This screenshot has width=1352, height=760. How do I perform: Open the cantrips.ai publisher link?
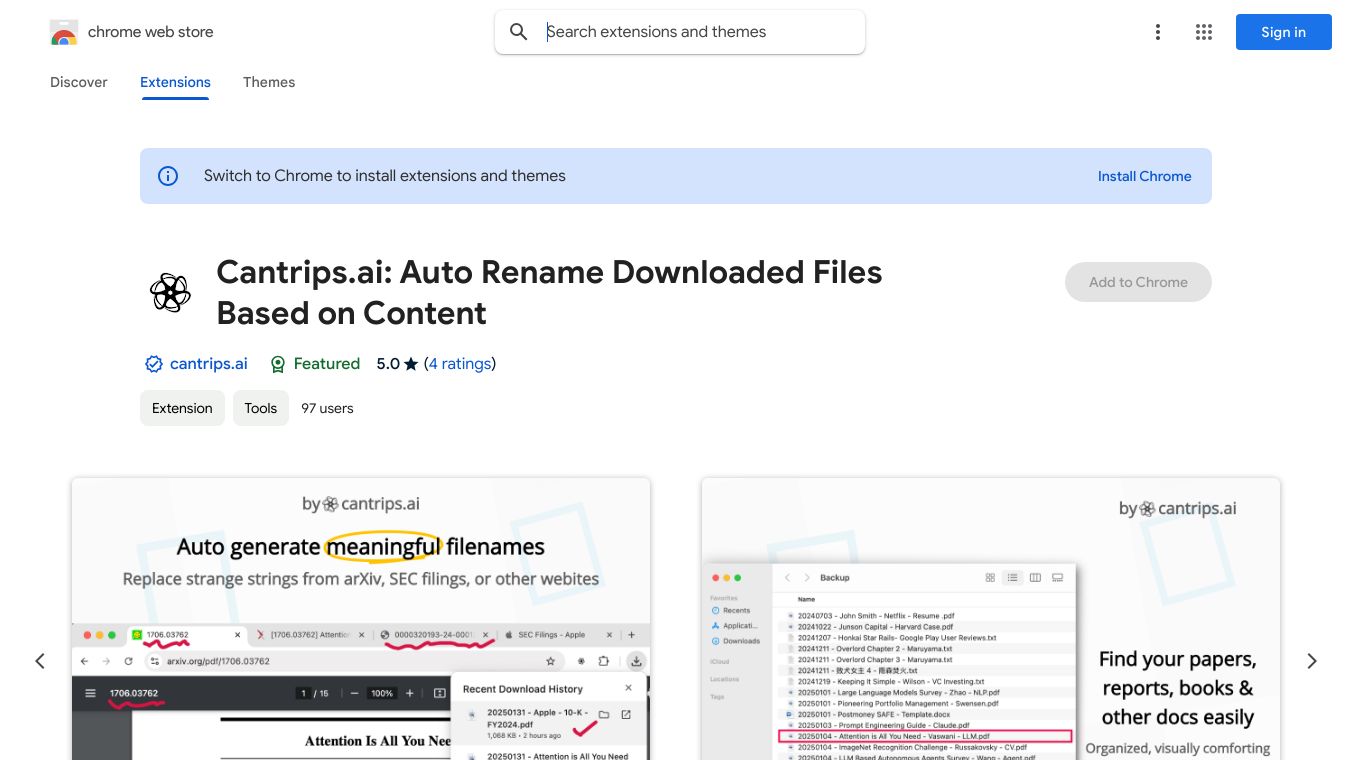pos(209,364)
